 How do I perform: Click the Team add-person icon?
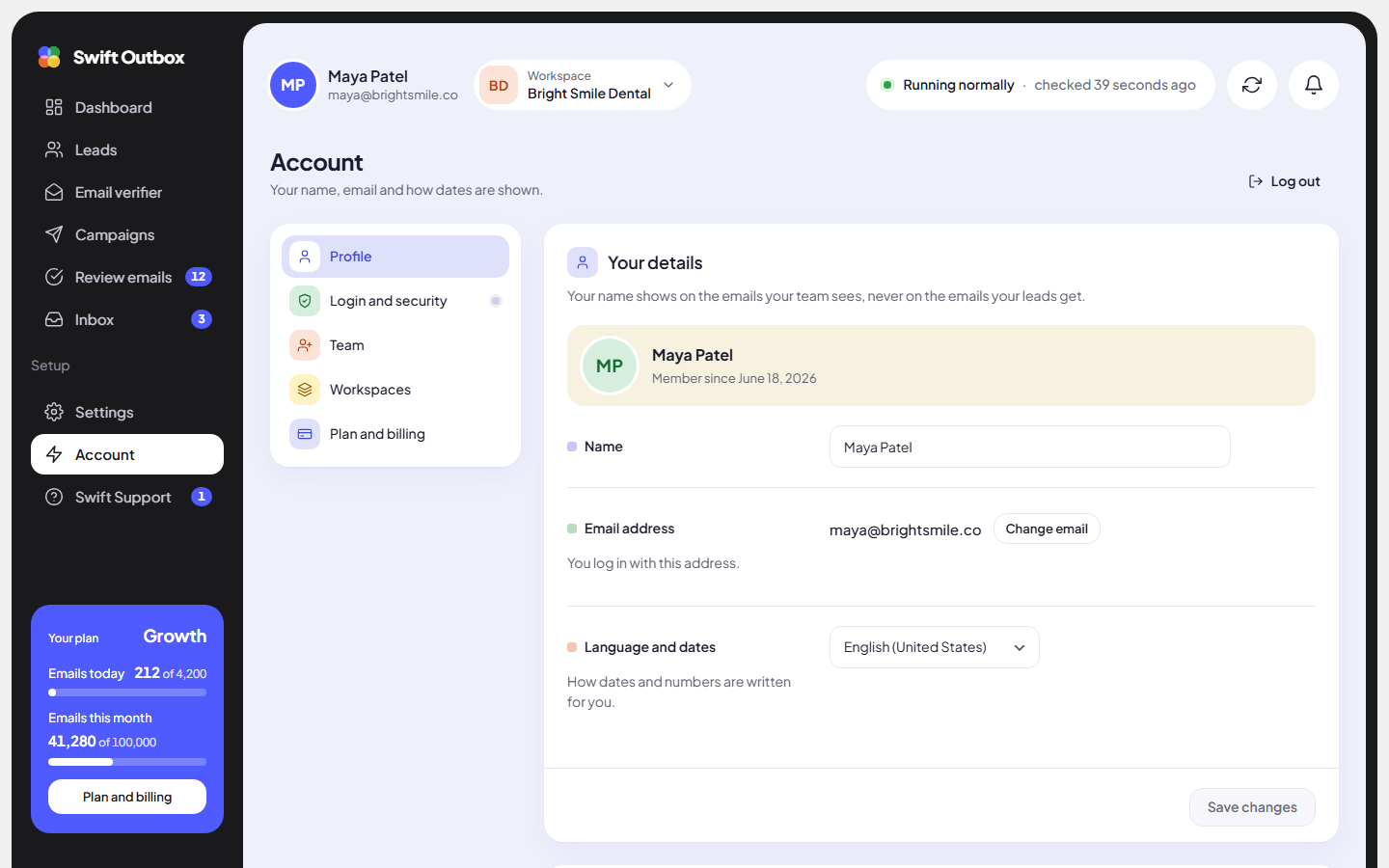pos(305,345)
